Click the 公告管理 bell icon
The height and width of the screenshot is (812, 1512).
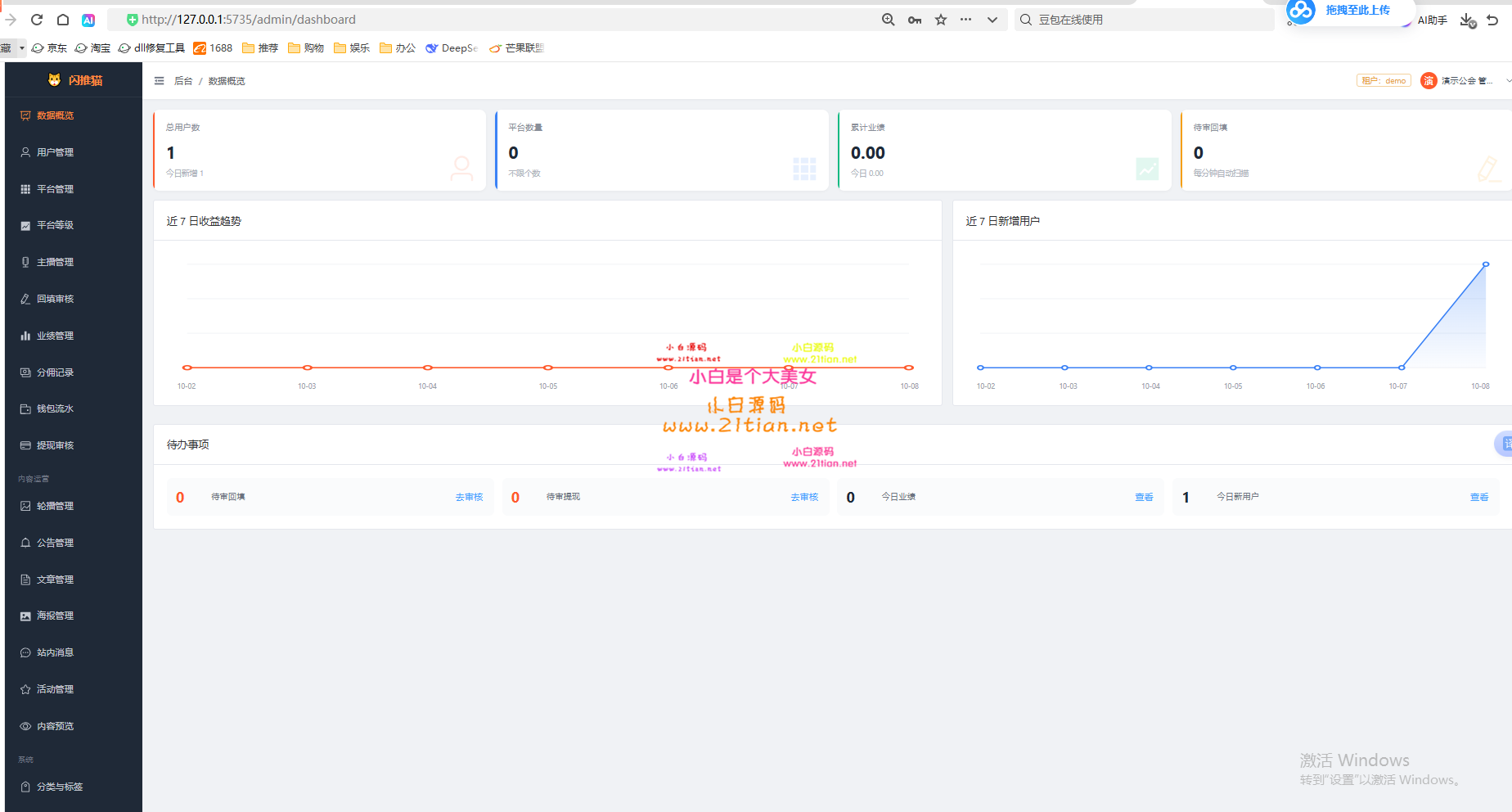[25, 543]
